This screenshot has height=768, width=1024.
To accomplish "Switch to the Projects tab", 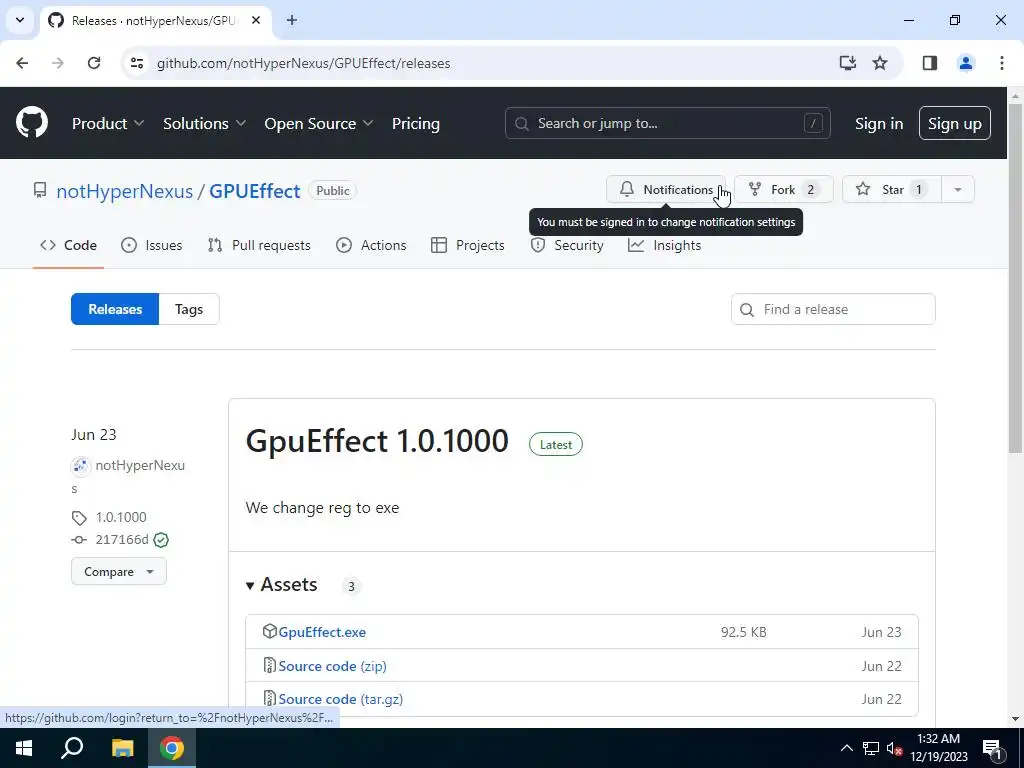I will pos(468,246).
